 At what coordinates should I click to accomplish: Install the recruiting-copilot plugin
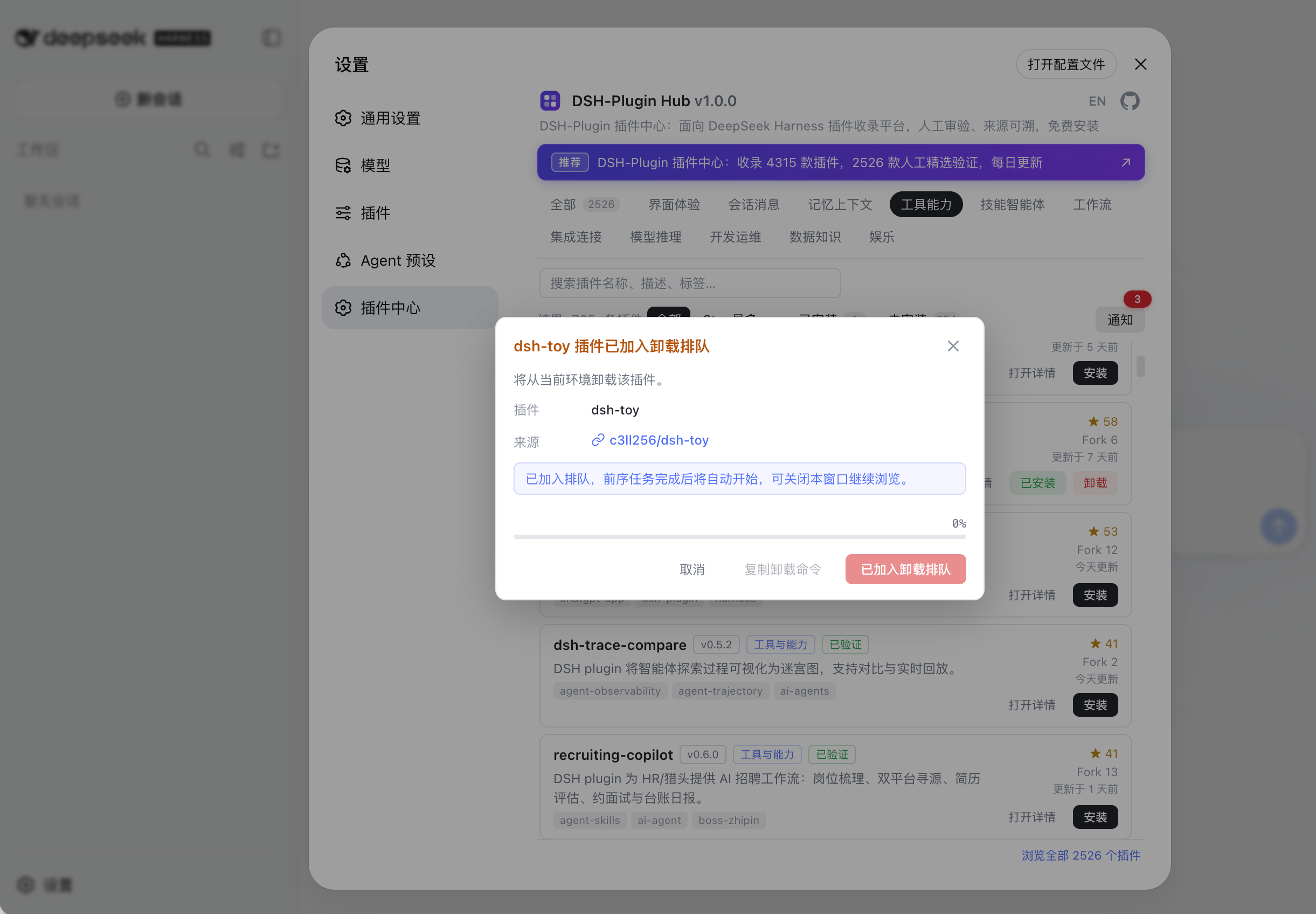(1095, 817)
